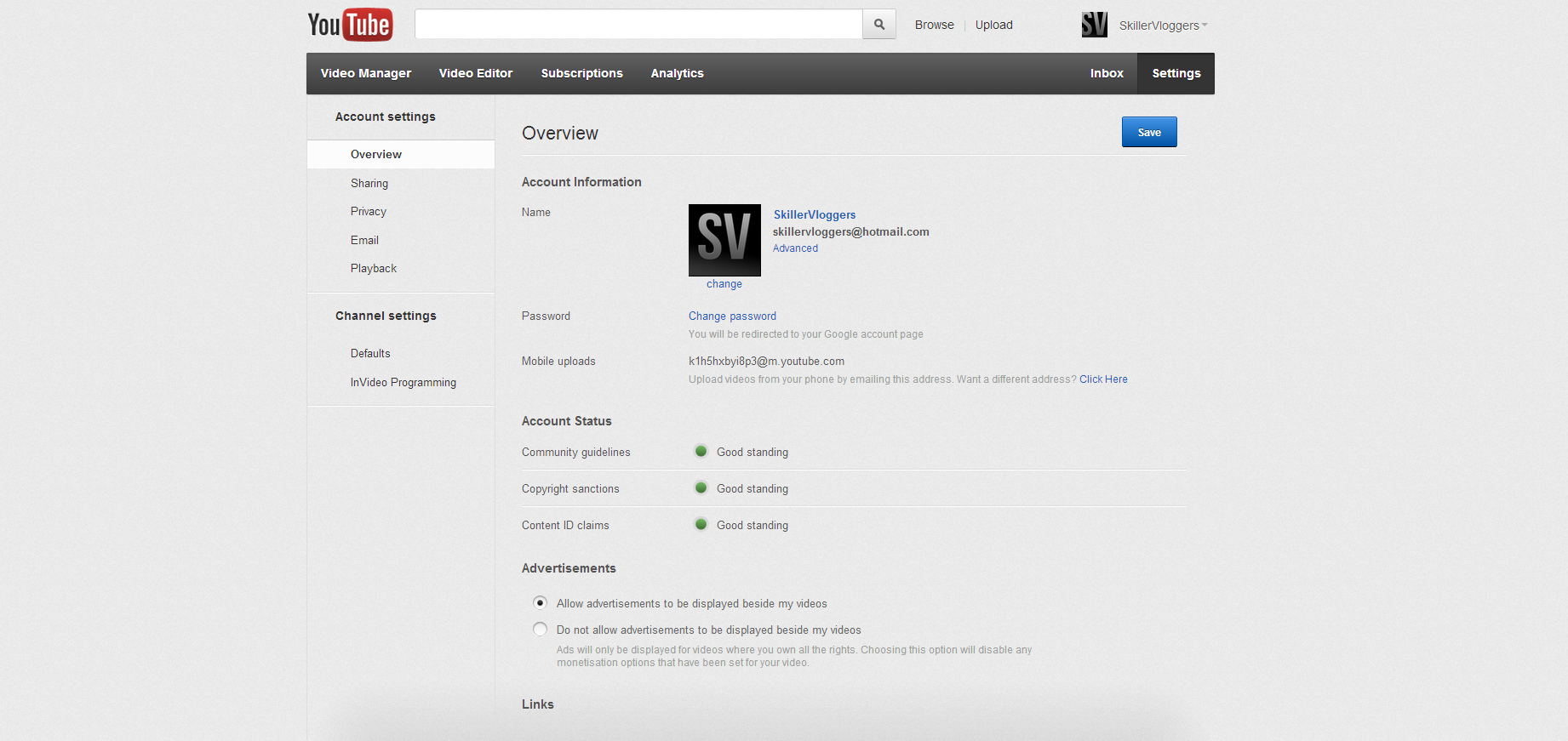Open Email settings in sidebar
1568x741 pixels.
364,240
